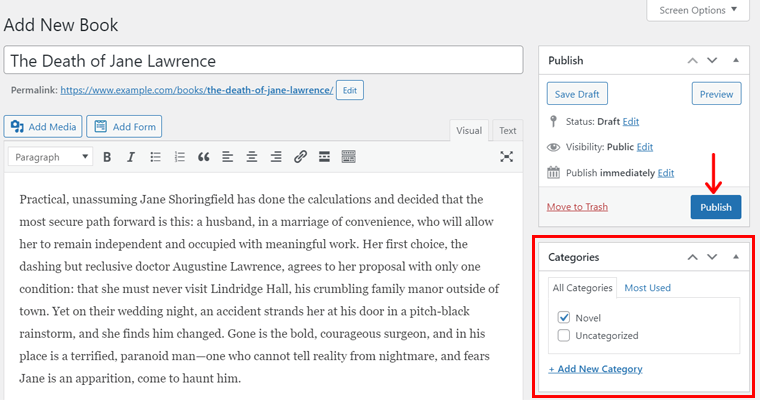Show the toolbar toggle extra row

348,157
